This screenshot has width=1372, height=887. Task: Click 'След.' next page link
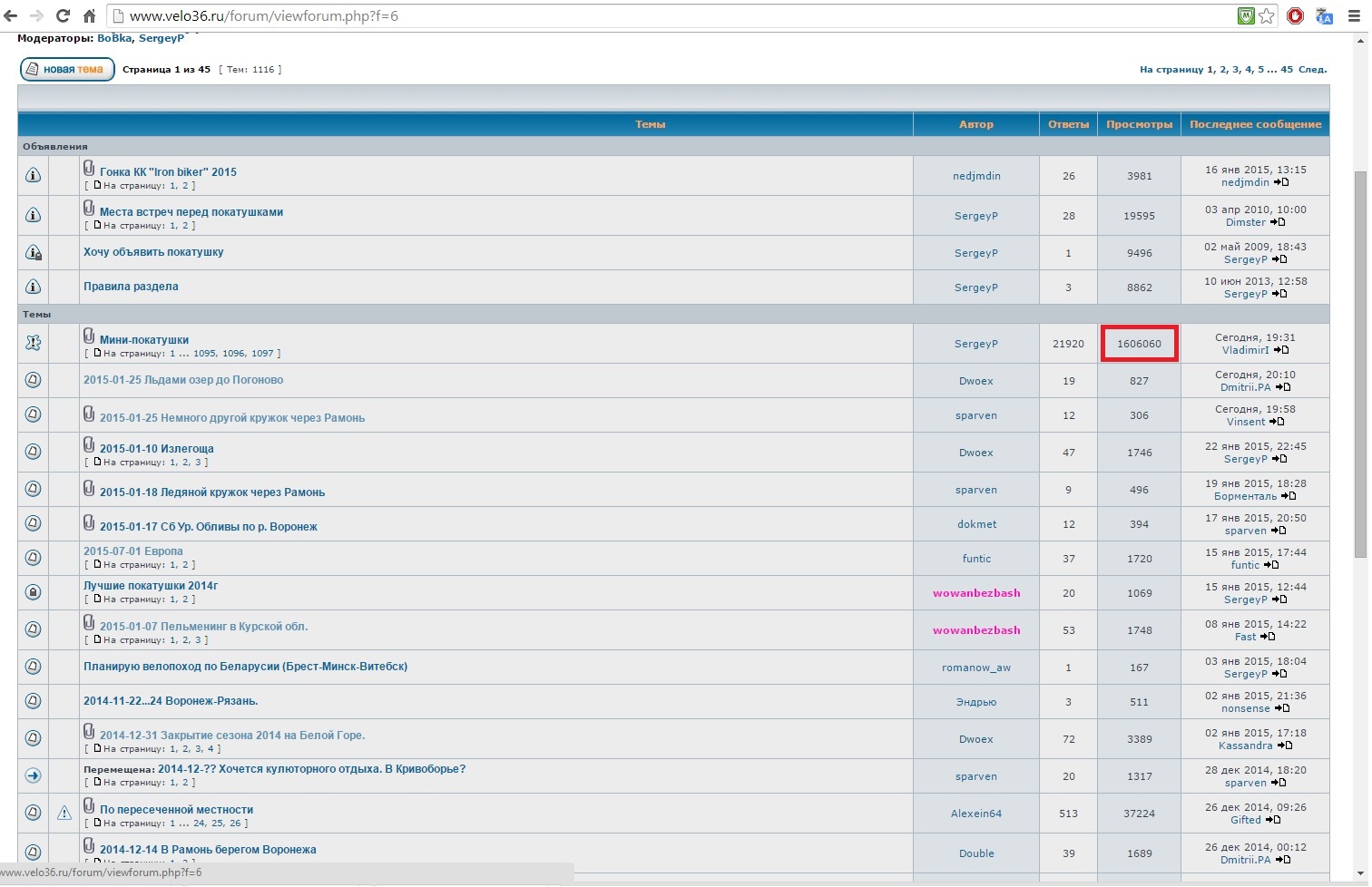(x=1312, y=69)
